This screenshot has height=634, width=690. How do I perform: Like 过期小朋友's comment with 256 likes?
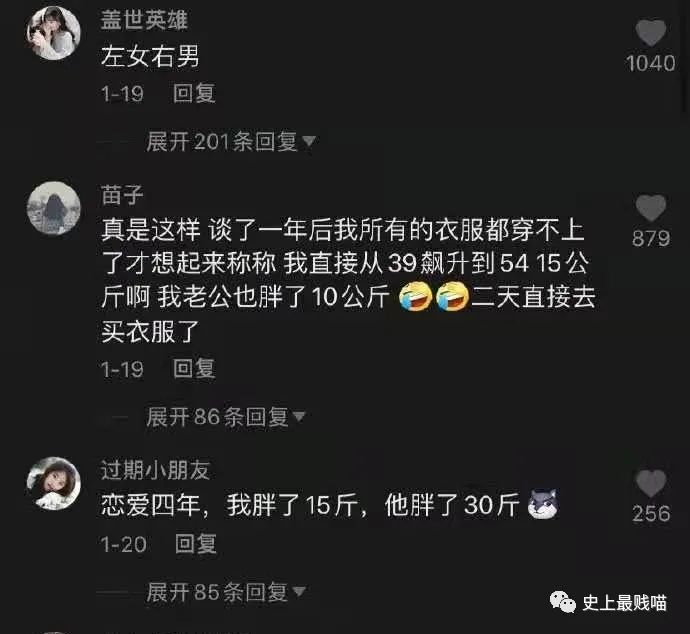pos(651,484)
